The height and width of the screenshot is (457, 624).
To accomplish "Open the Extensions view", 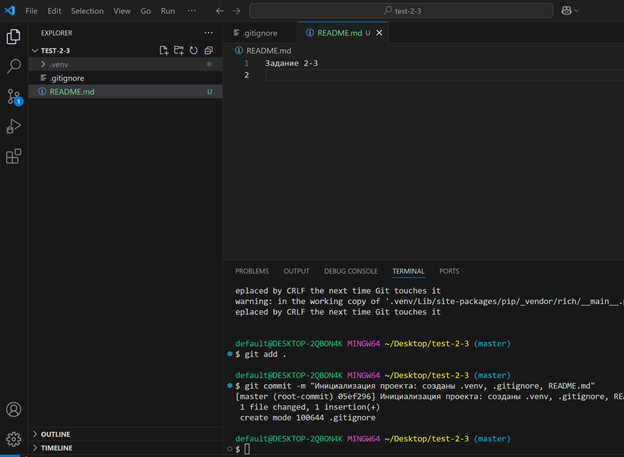I will point(14,157).
